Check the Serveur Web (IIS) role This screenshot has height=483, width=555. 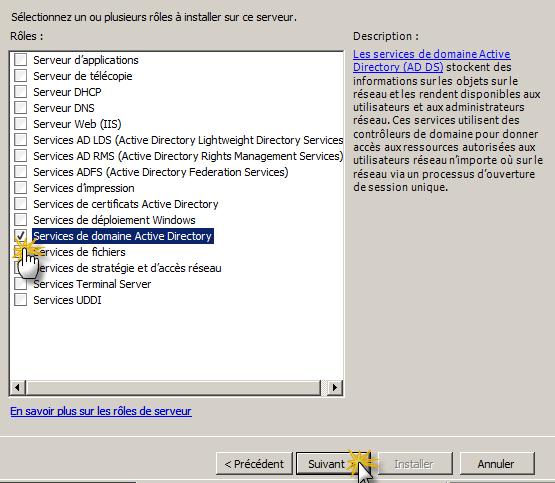(21, 123)
